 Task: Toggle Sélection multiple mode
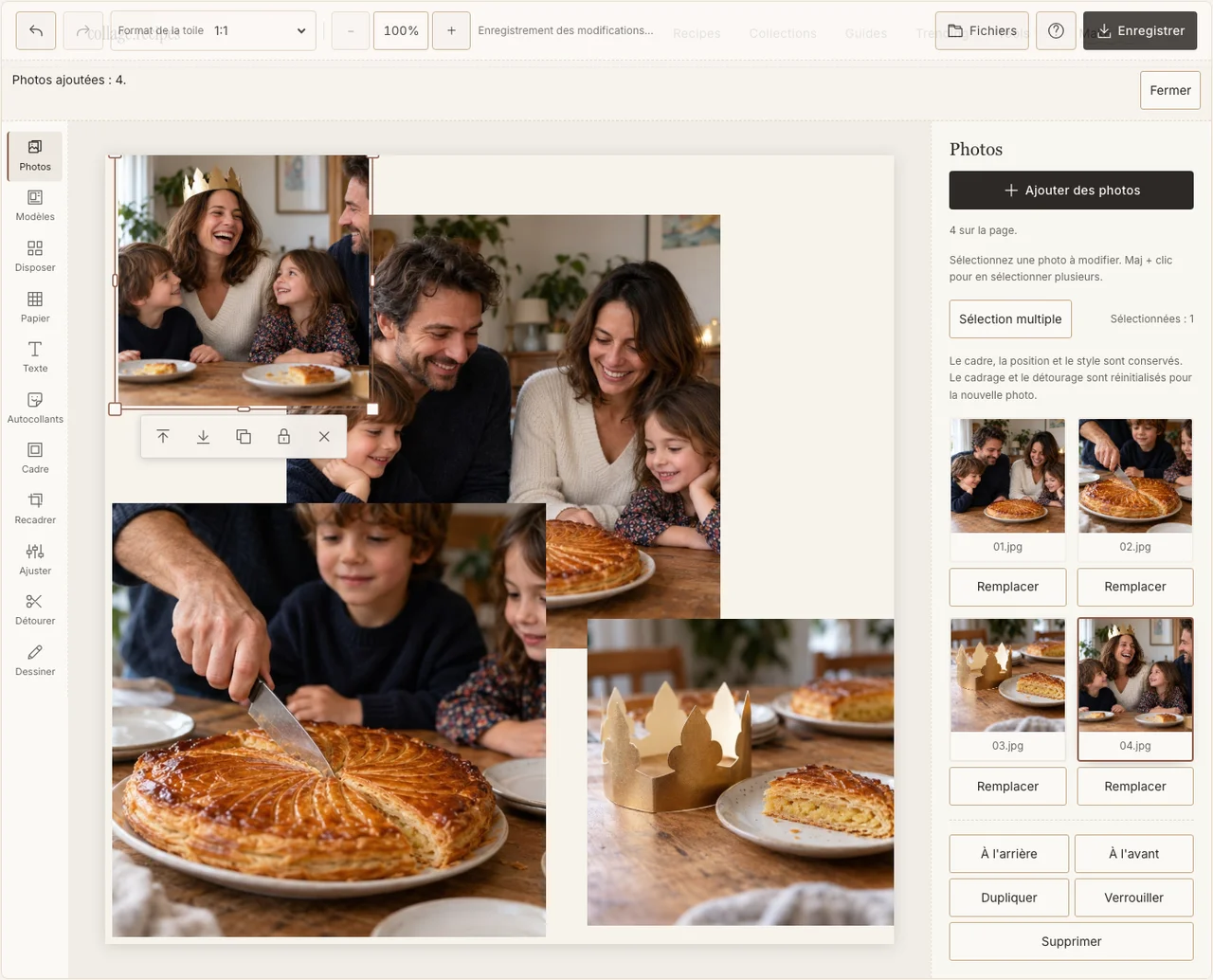click(x=1010, y=319)
